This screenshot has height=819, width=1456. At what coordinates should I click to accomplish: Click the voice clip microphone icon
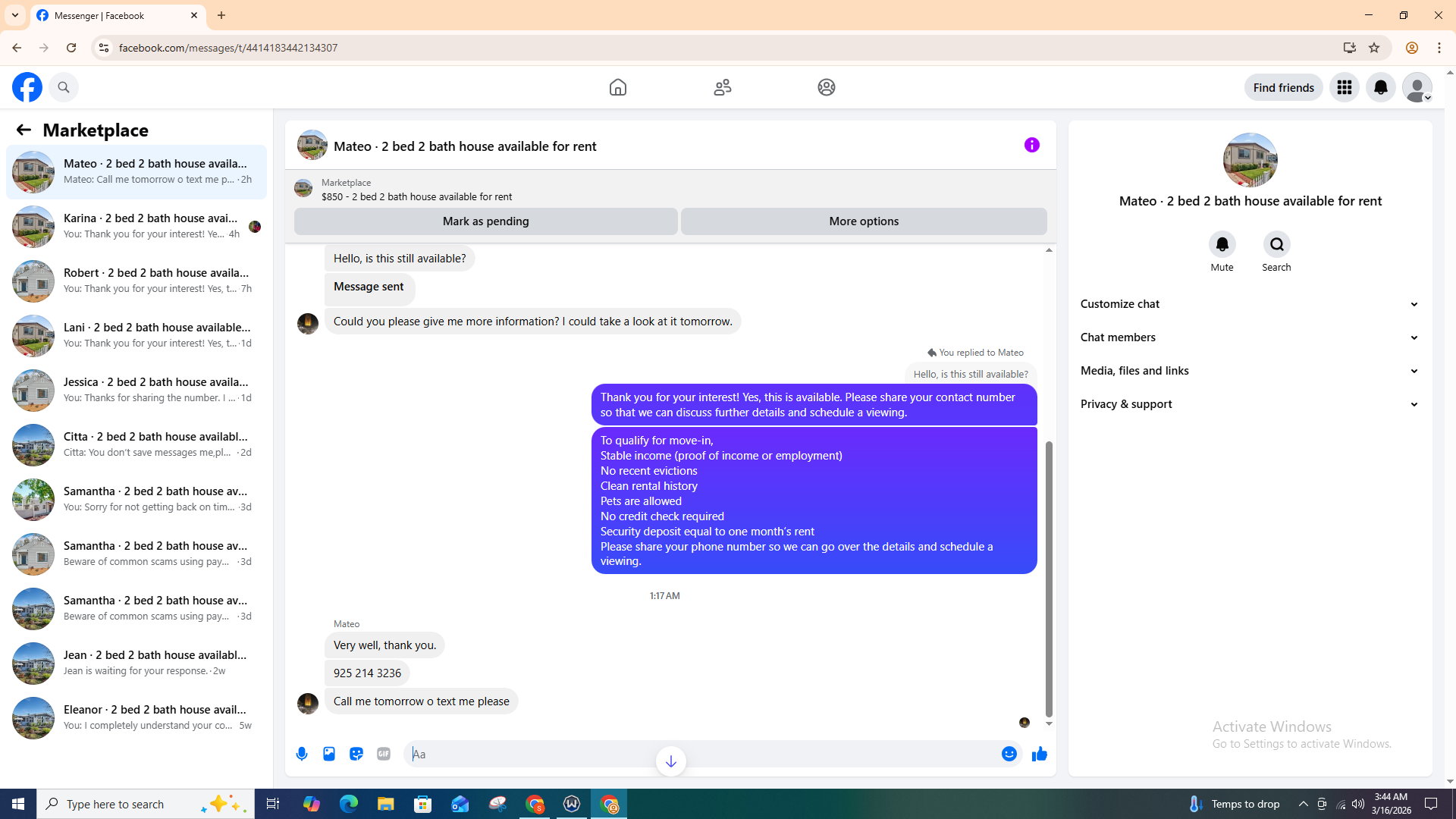click(302, 754)
